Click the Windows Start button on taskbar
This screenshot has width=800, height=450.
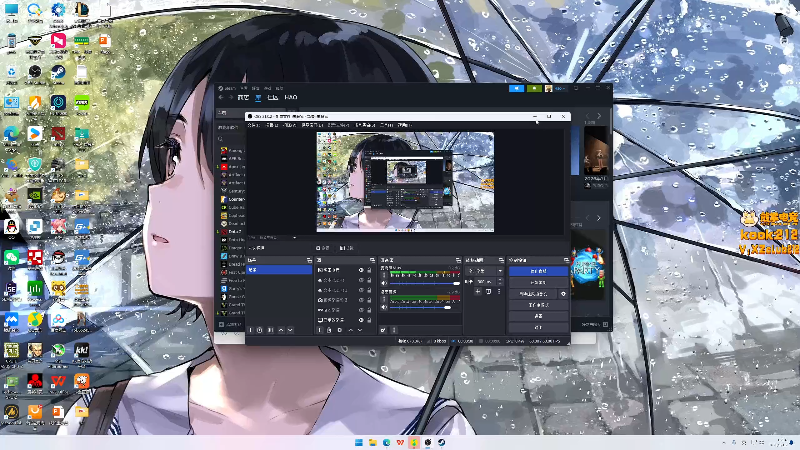359,442
